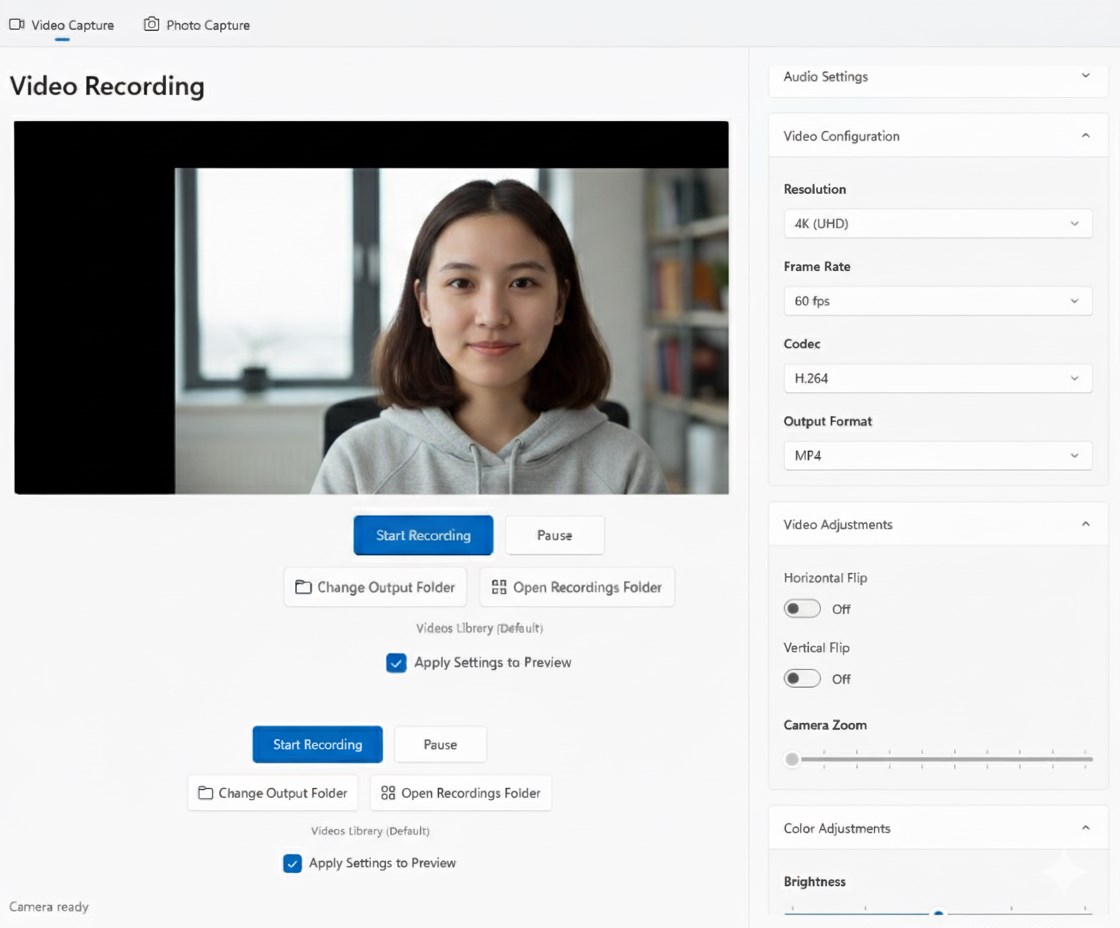Collapse the Video Configuration section
Image resolution: width=1120 pixels, height=928 pixels.
coord(1085,136)
